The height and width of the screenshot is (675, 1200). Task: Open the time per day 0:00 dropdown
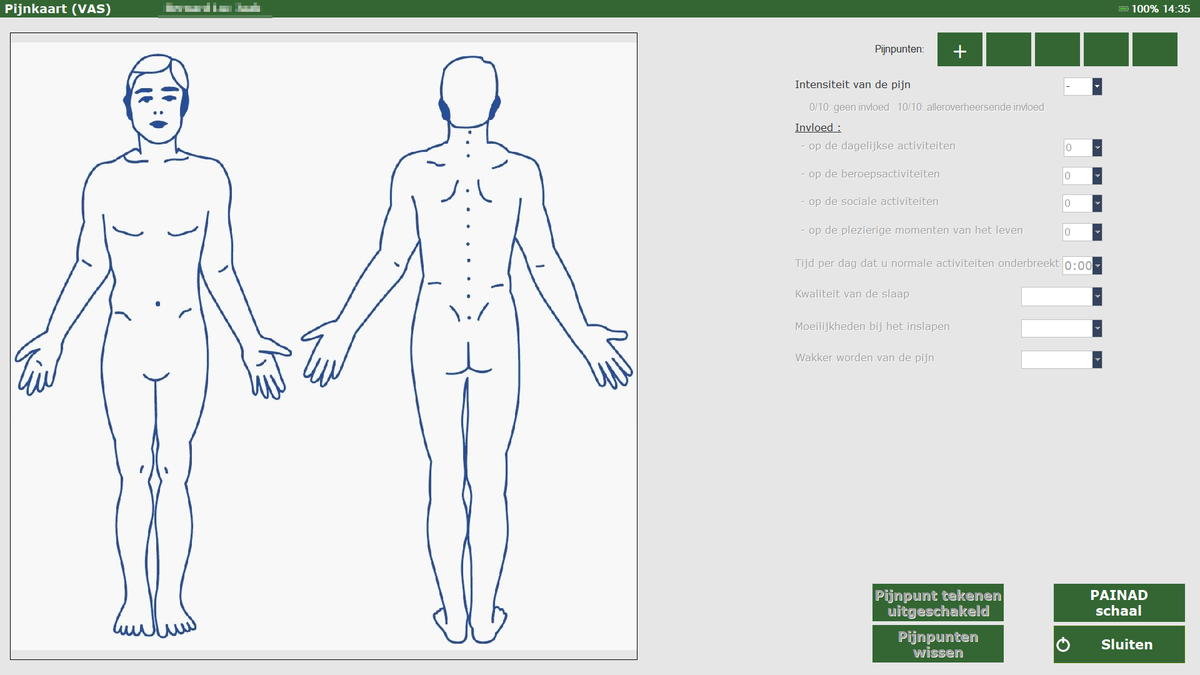(1083, 266)
